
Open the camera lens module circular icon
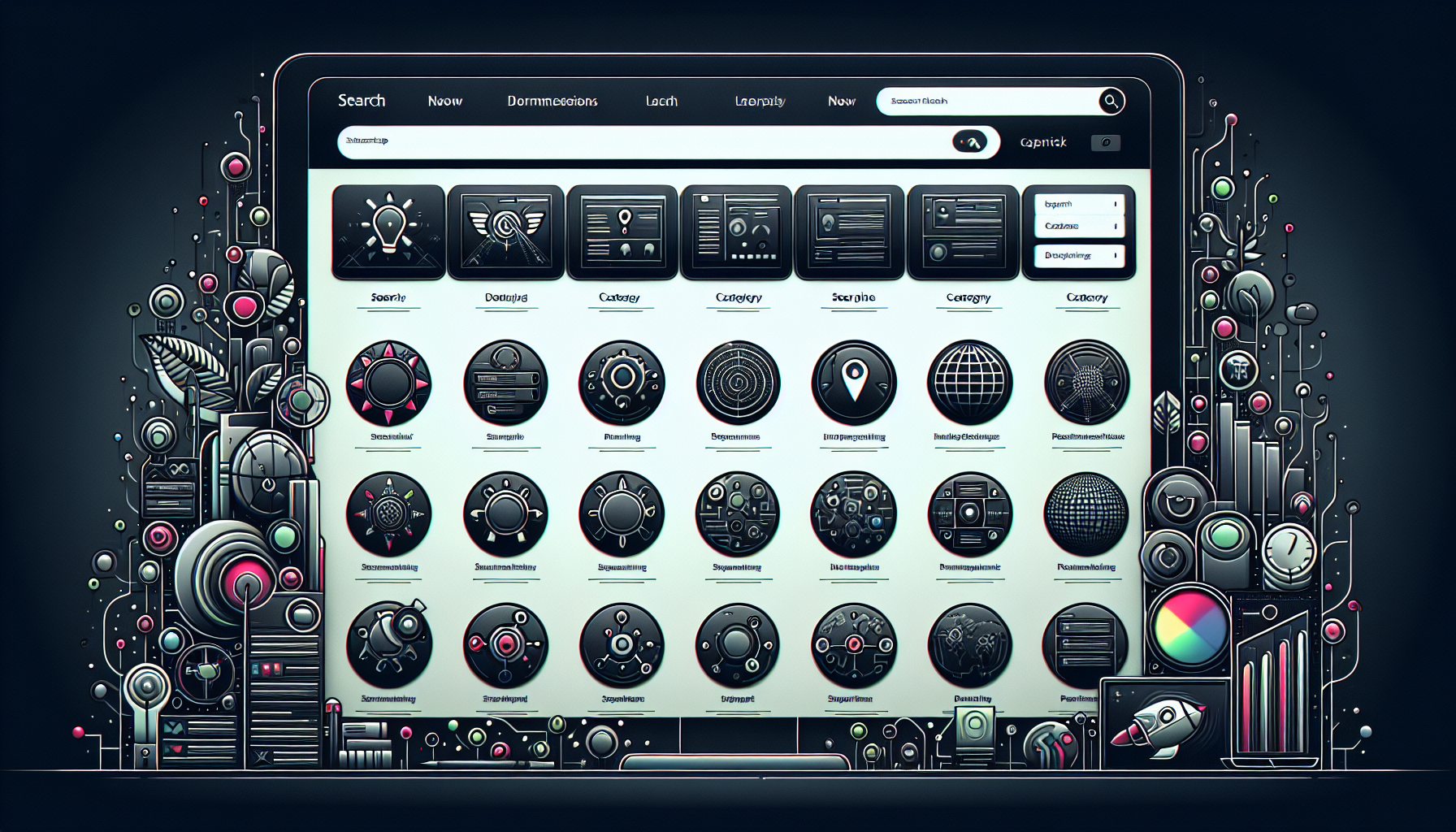point(969,514)
